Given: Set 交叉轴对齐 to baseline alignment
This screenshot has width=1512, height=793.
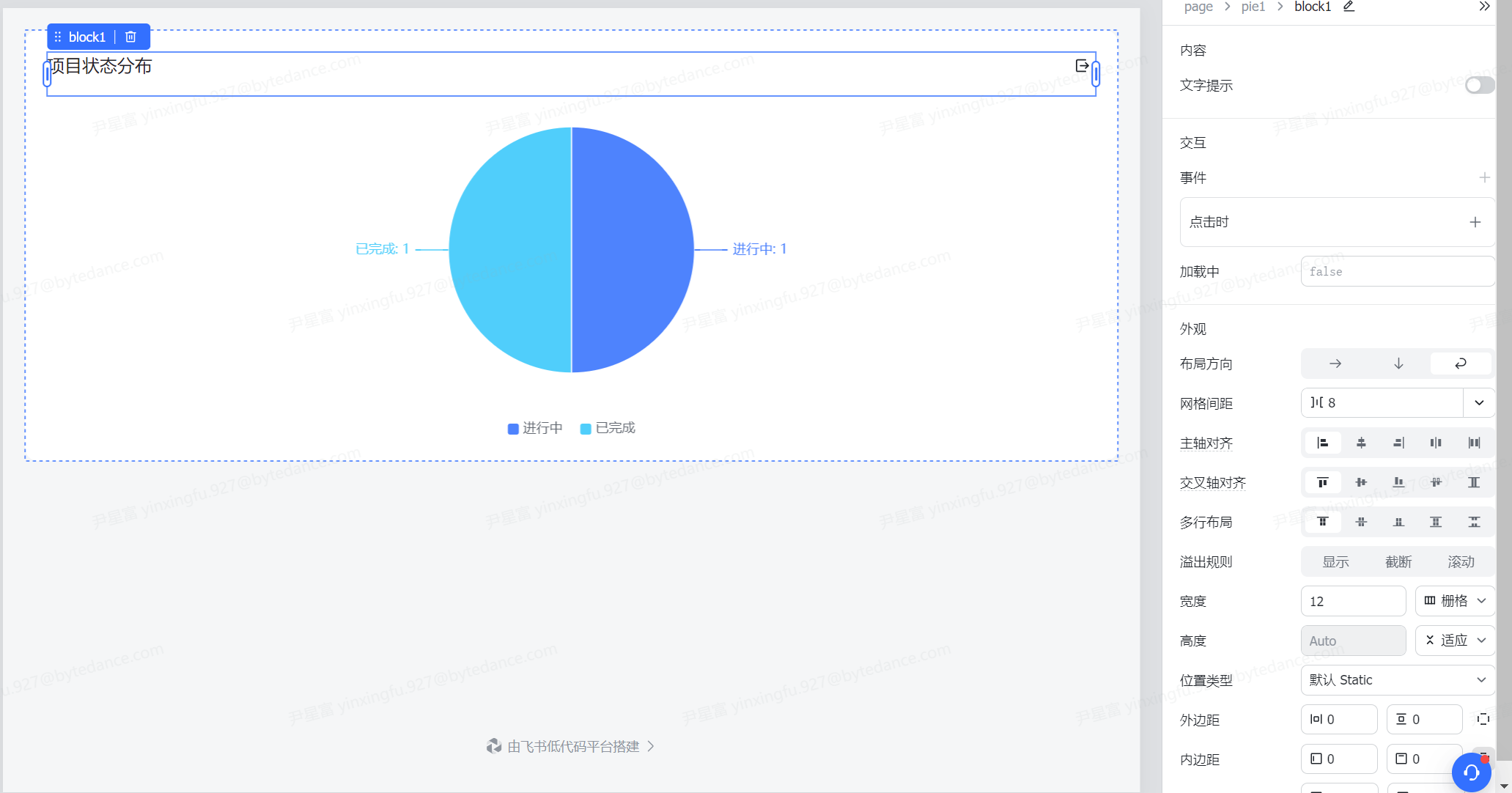Looking at the screenshot, I should [x=1436, y=482].
